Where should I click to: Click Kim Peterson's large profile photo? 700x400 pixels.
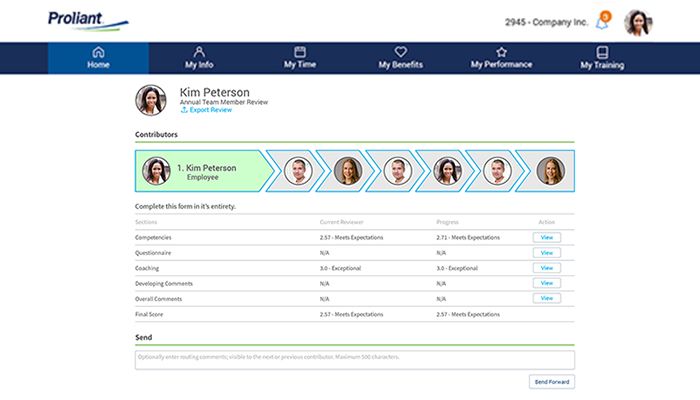151,100
